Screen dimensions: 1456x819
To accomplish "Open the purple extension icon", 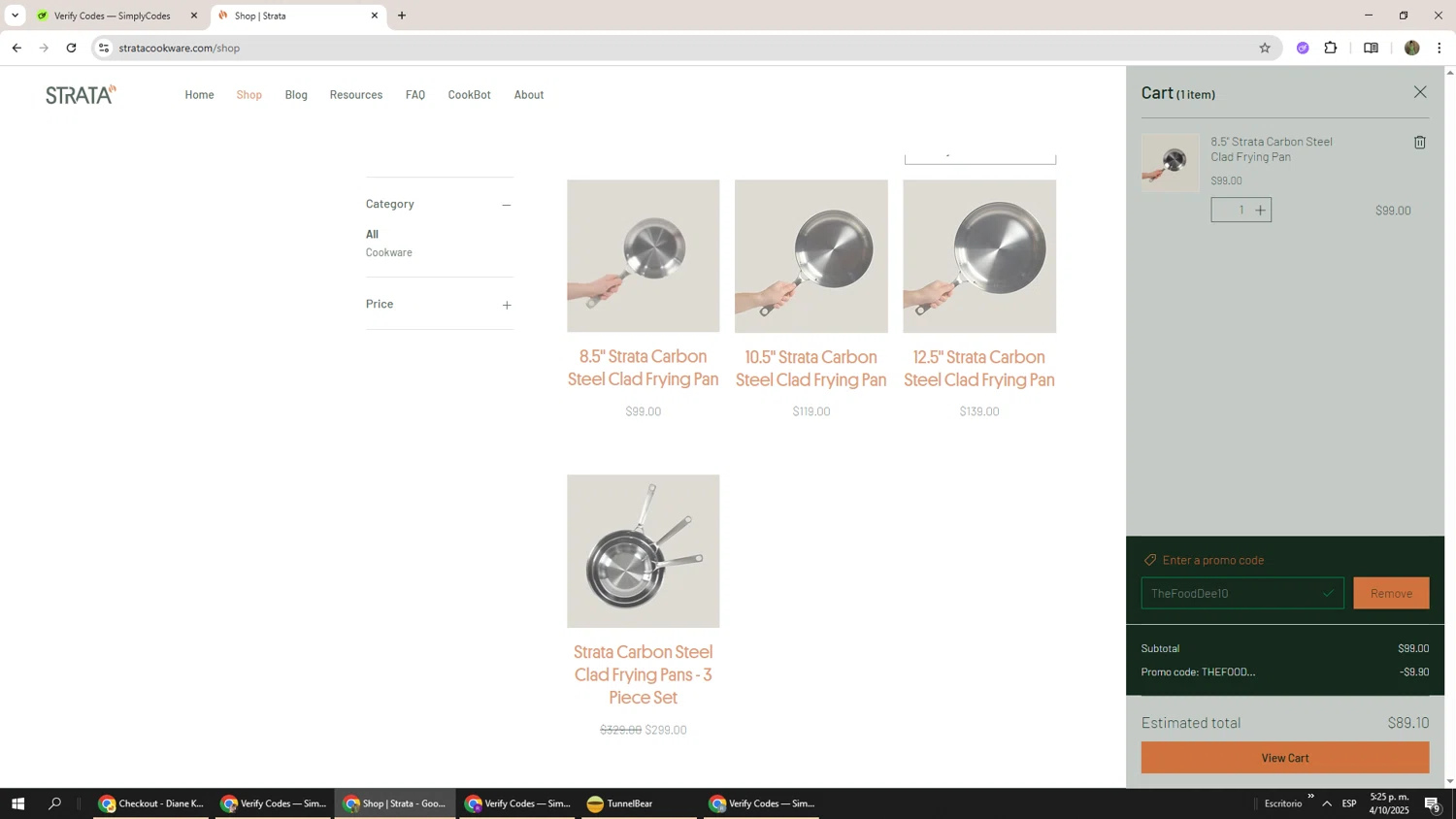I will (1302, 48).
